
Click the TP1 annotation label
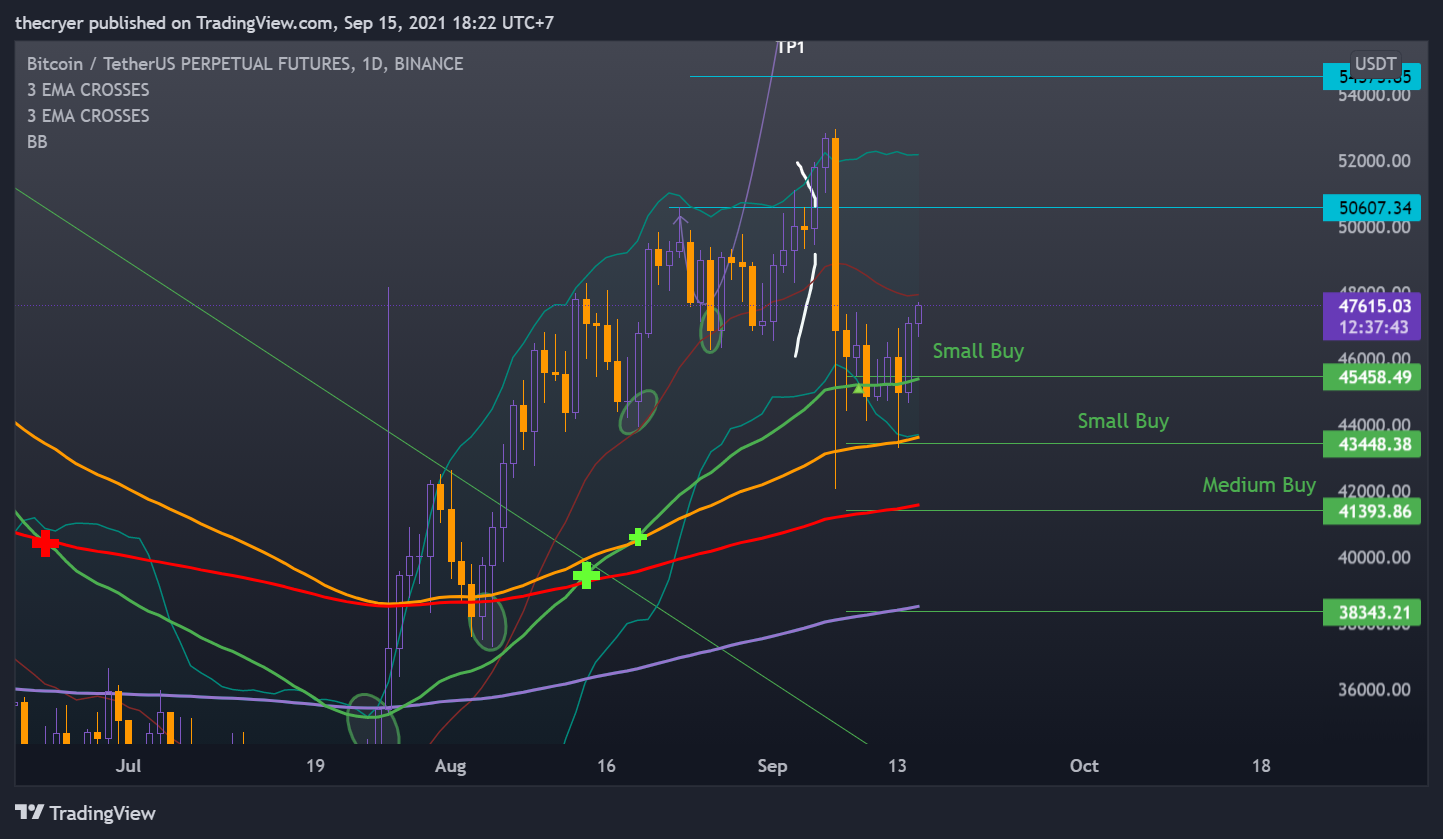point(790,46)
